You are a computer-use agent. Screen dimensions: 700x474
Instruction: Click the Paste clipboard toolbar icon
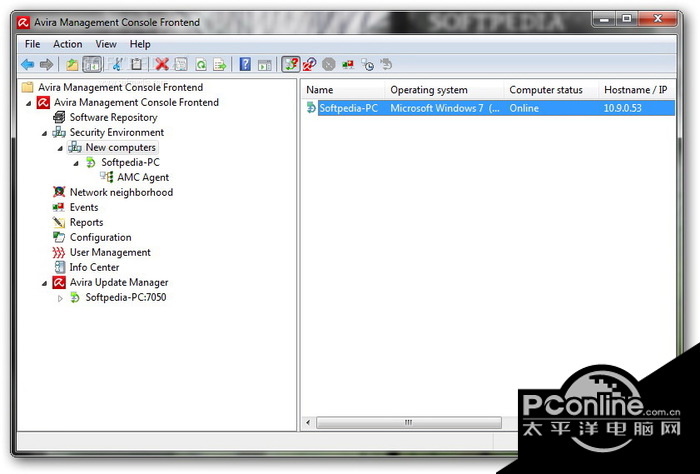click(136, 65)
